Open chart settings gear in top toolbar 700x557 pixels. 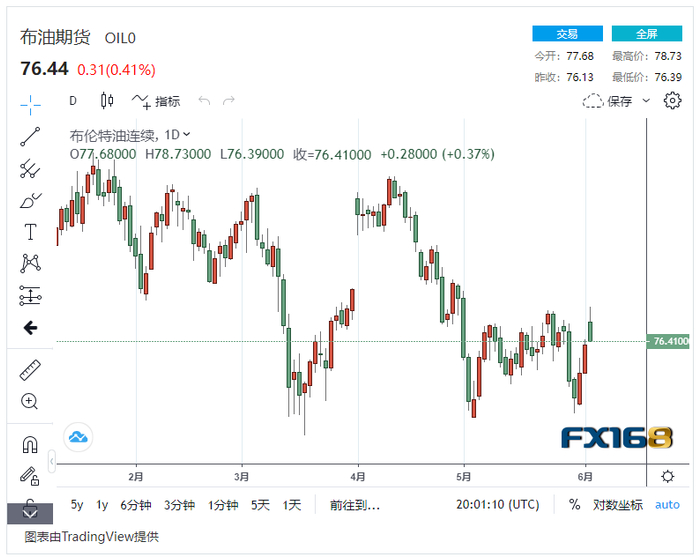click(x=672, y=100)
